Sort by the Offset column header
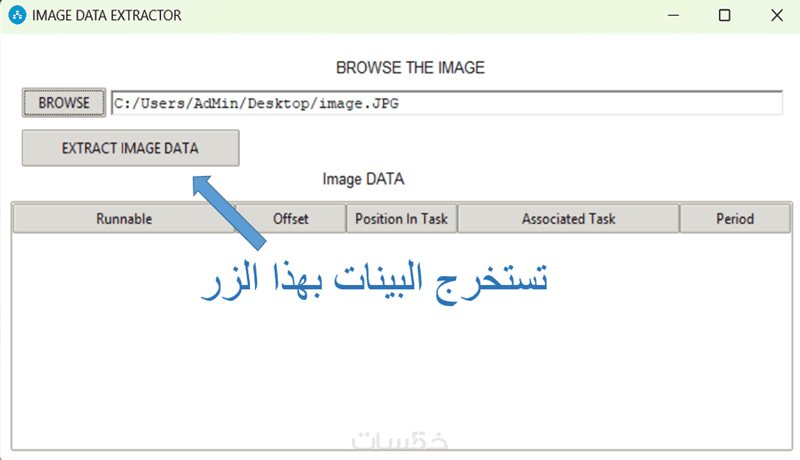Image resolution: width=800 pixels, height=460 pixels. point(291,218)
